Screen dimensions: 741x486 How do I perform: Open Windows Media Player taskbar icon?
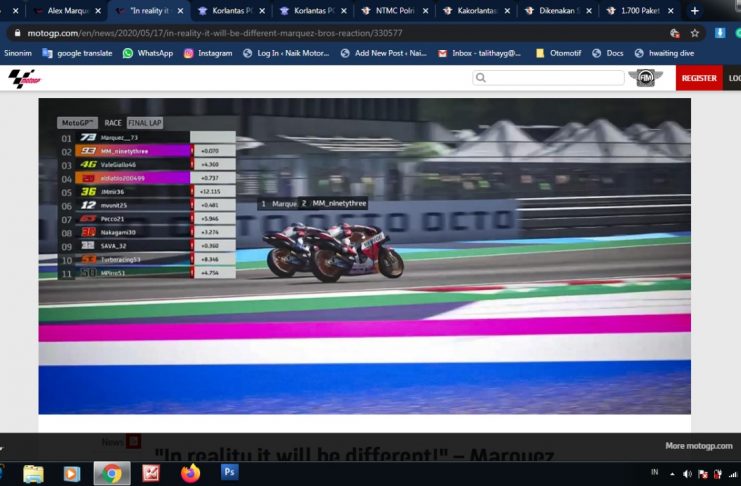[x=72, y=473]
